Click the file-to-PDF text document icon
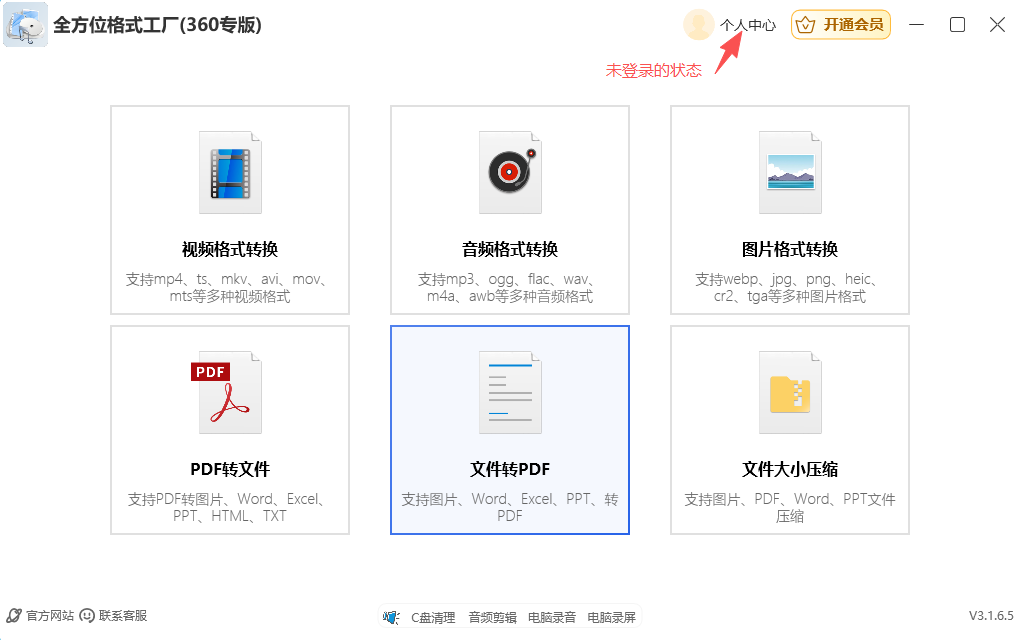The width and height of the screenshot is (1018, 640). [510, 392]
